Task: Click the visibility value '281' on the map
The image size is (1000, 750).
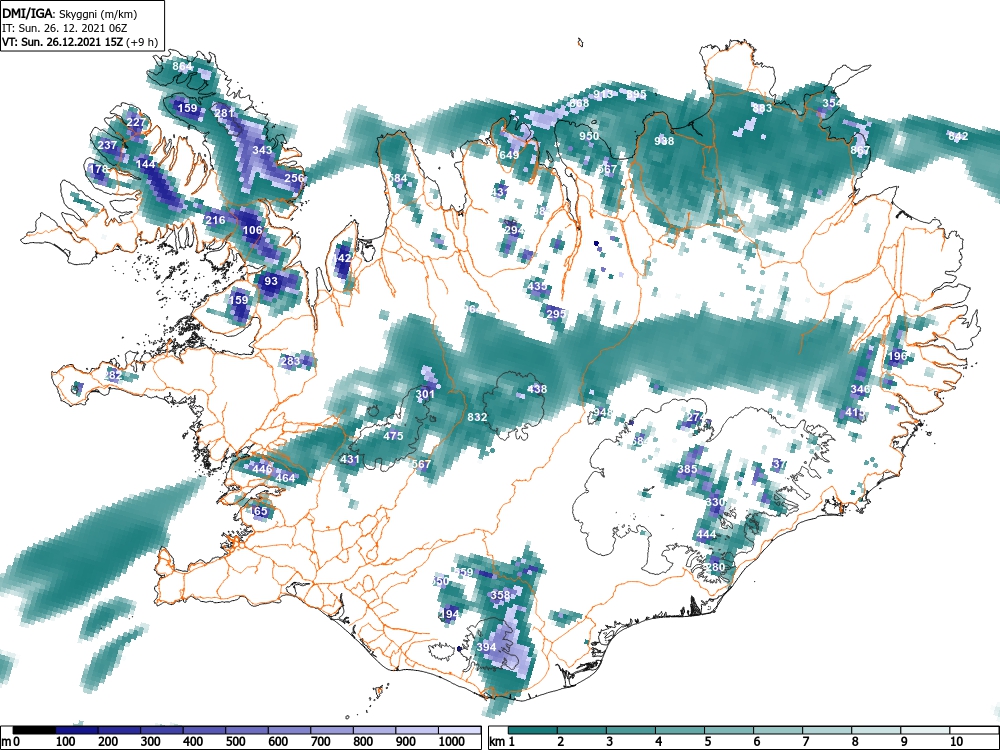Action: [224, 114]
